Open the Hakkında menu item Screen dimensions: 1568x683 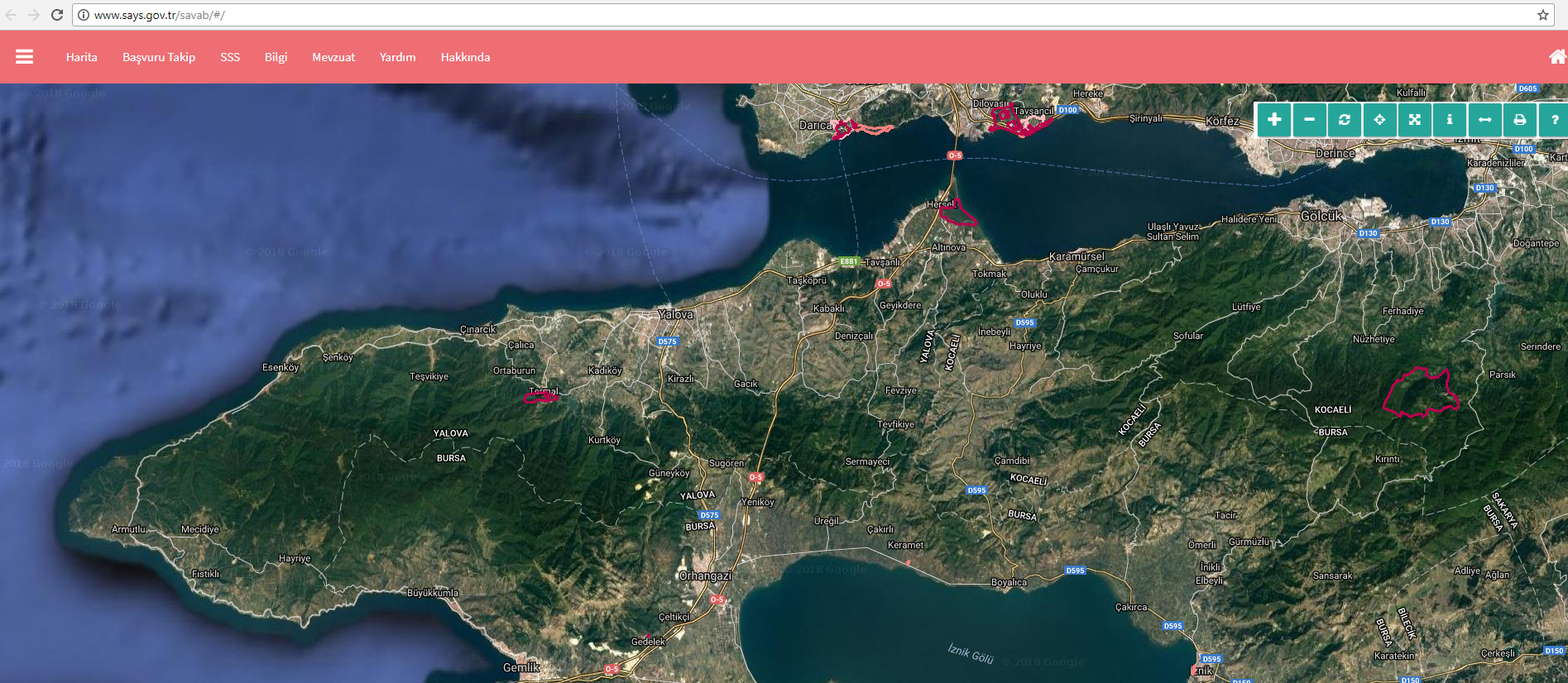coord(465,57)
